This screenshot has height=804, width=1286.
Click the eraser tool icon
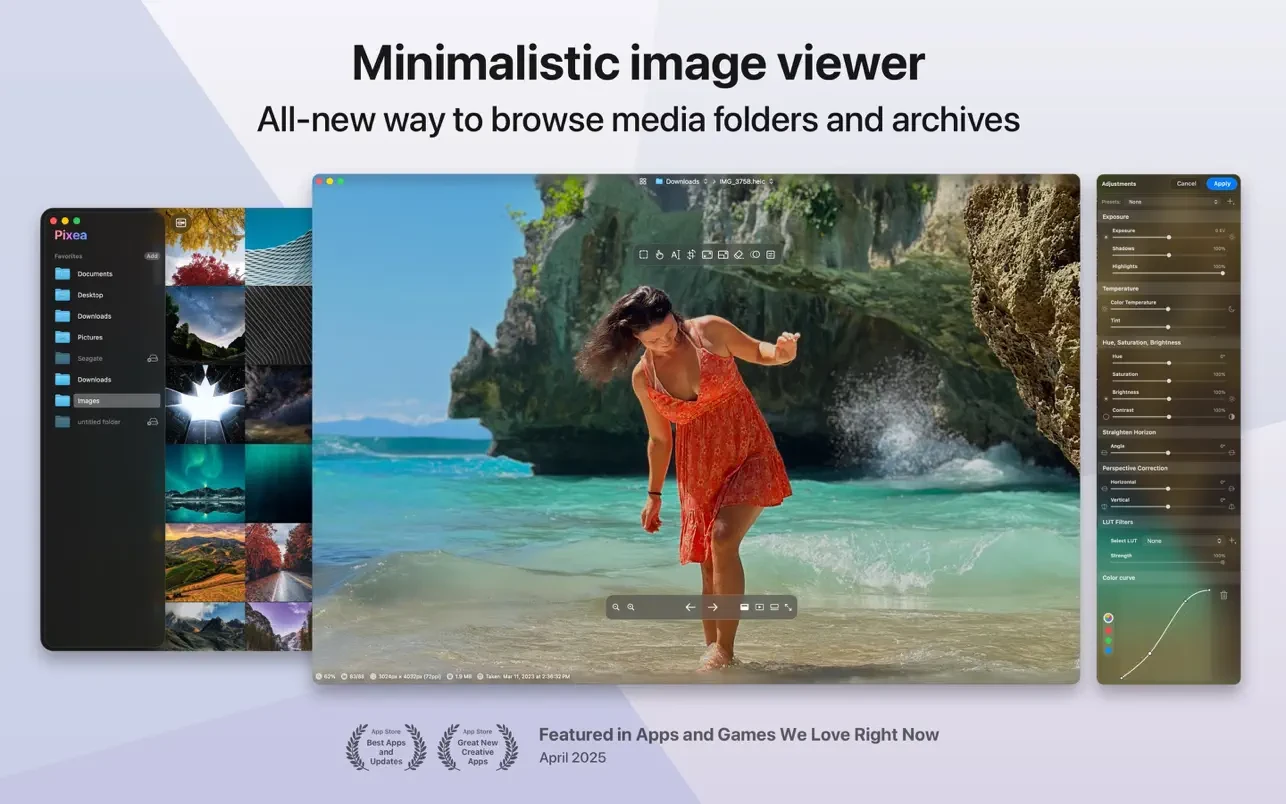739,255
